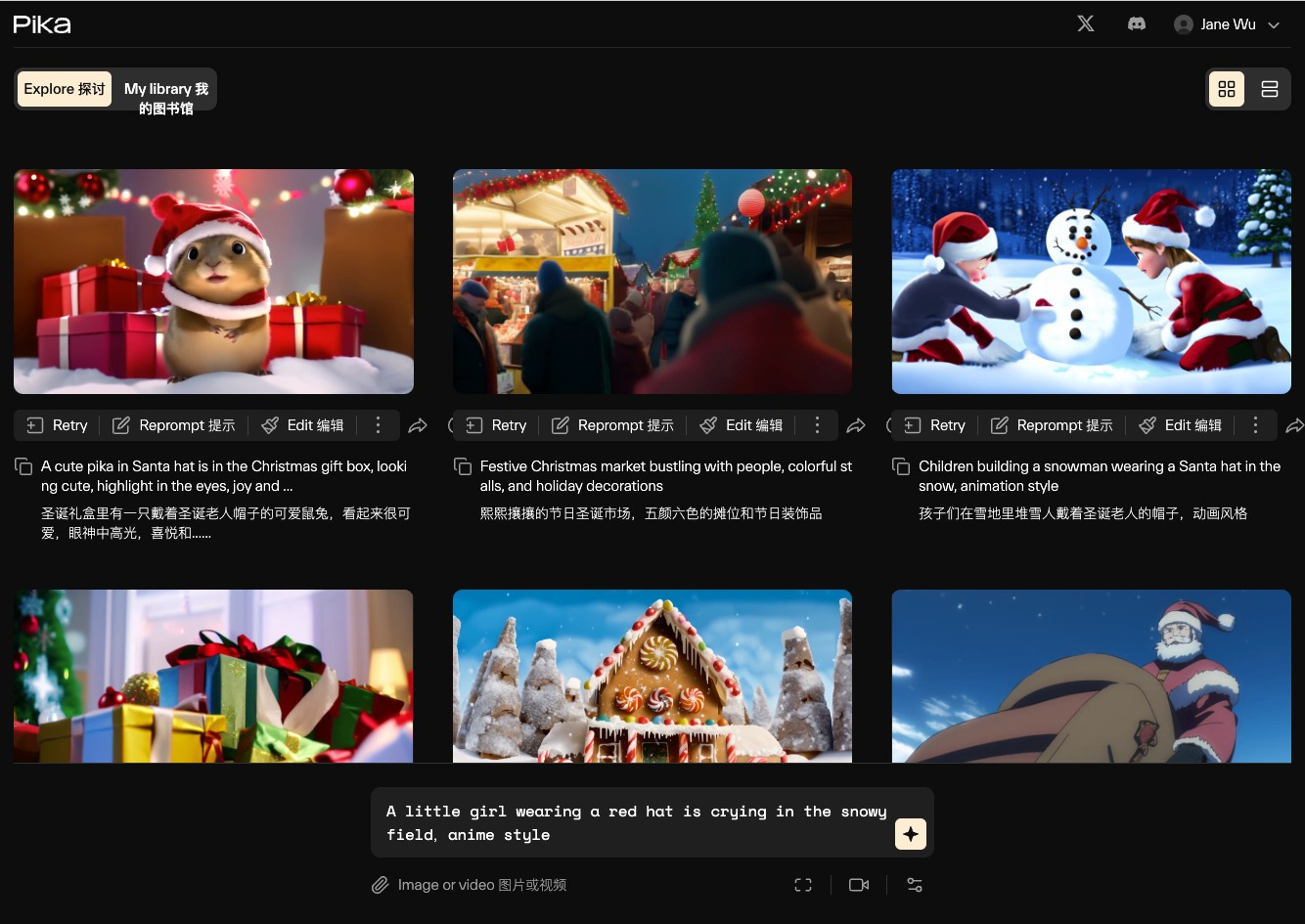Open more options for the pika video
Image resolution: width=1305 pixels, height=924 pixels.
(378, 425)
